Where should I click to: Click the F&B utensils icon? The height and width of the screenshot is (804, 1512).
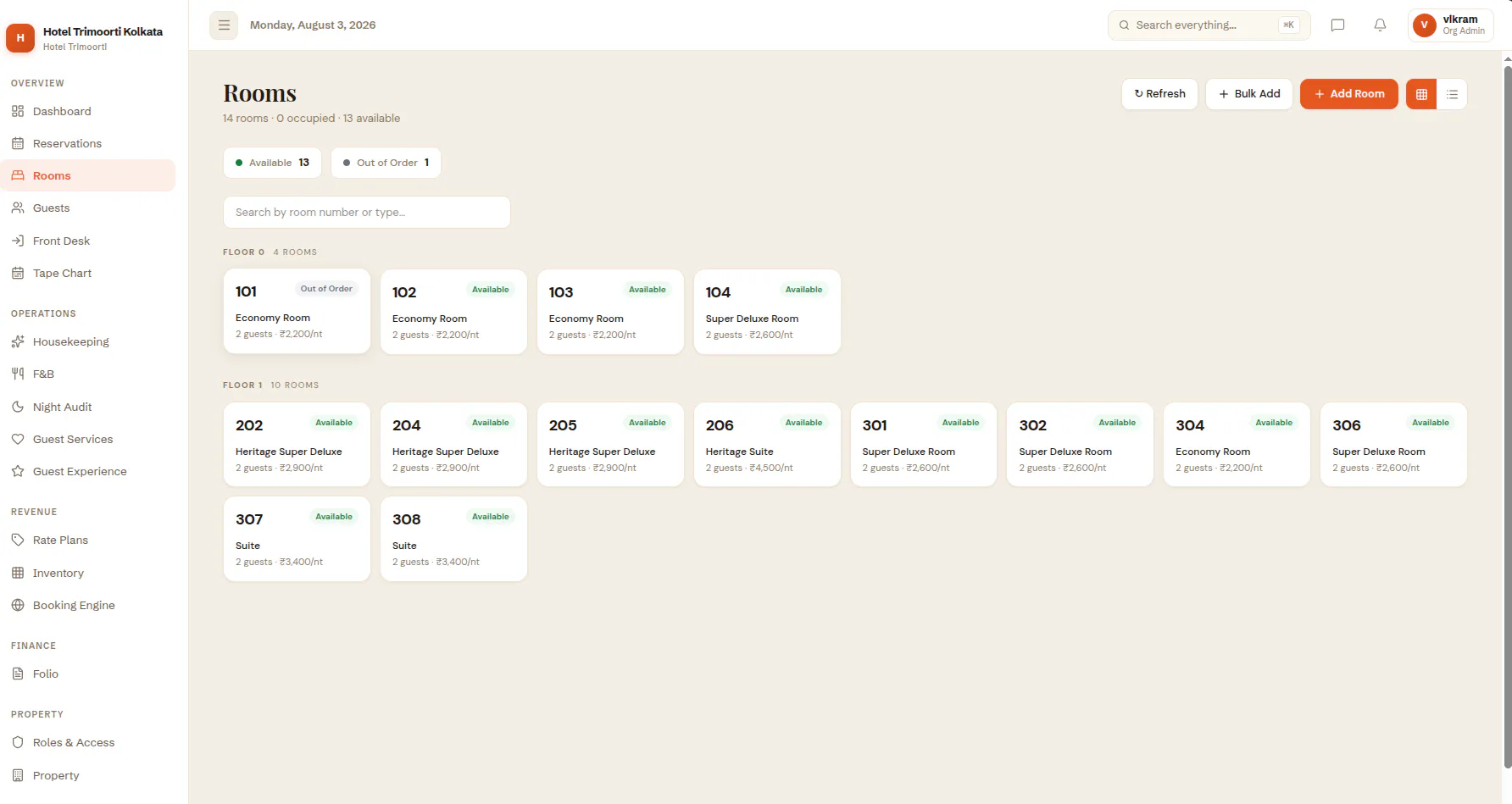pos(18,374)
